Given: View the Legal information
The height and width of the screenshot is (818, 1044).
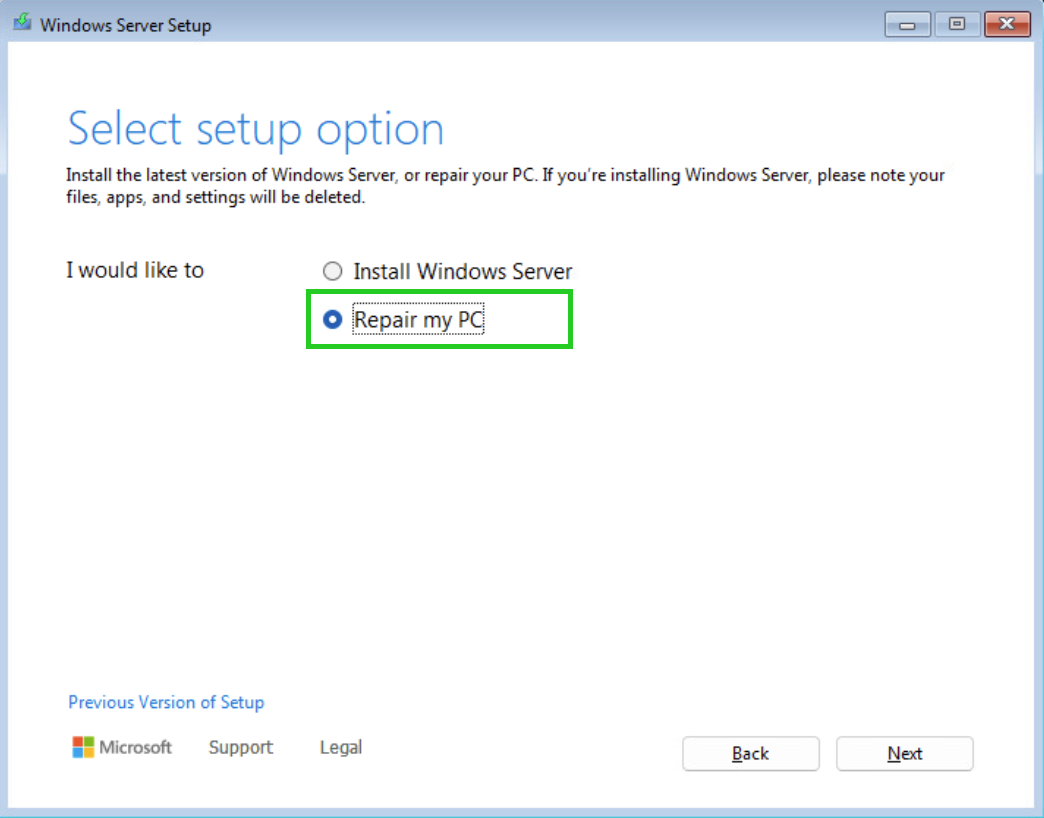Looking at the screenshot, I should tap(340, 747).
